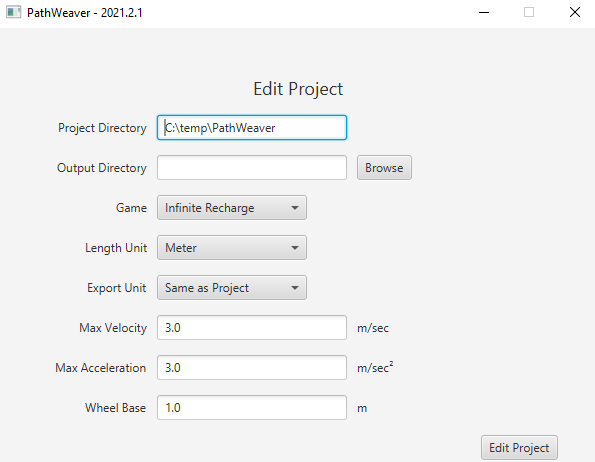Click the Wheel Base label
The image size is (595, 462).
pos(115,408)
